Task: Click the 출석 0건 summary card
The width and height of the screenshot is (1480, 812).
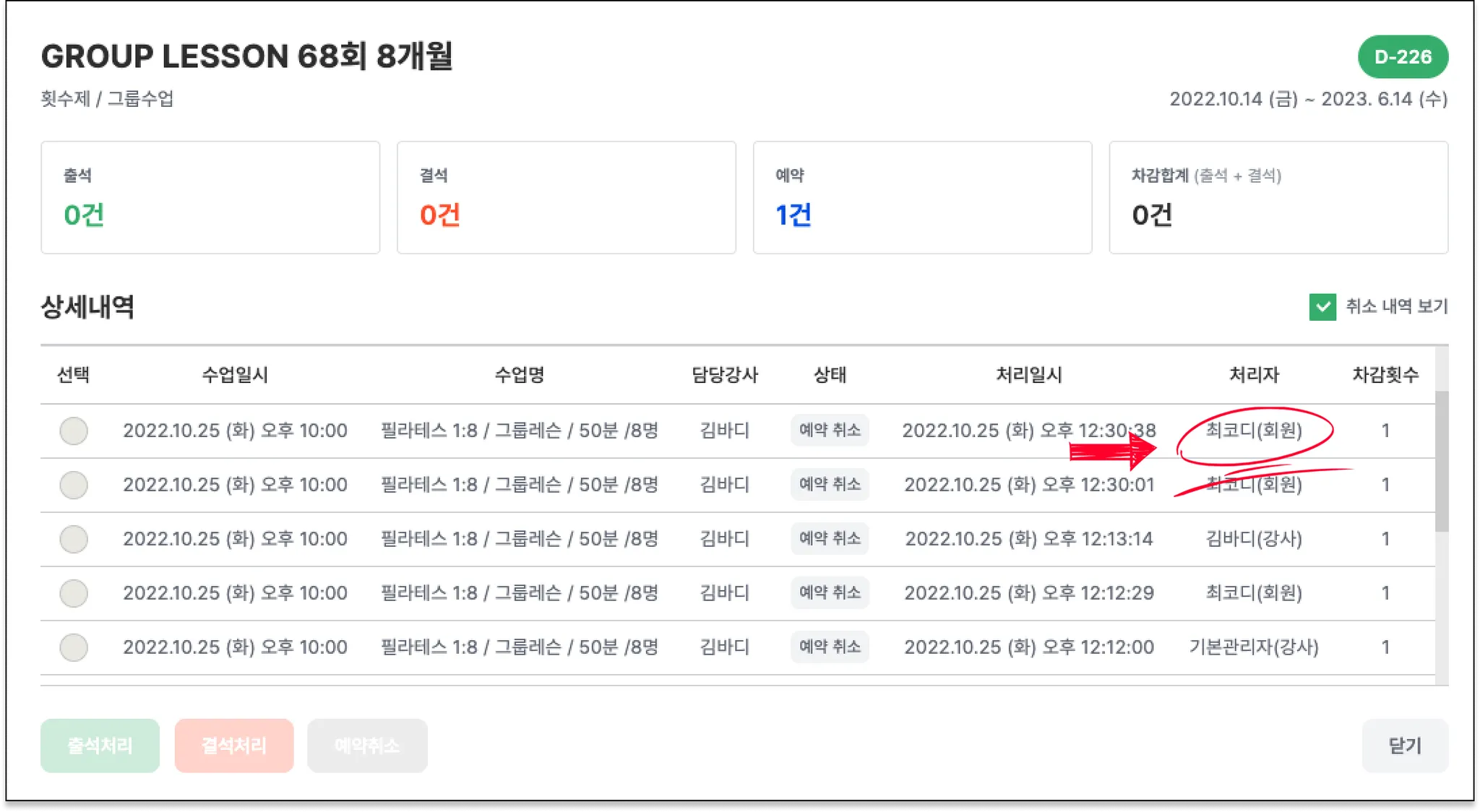Action: tap(210, 197)
